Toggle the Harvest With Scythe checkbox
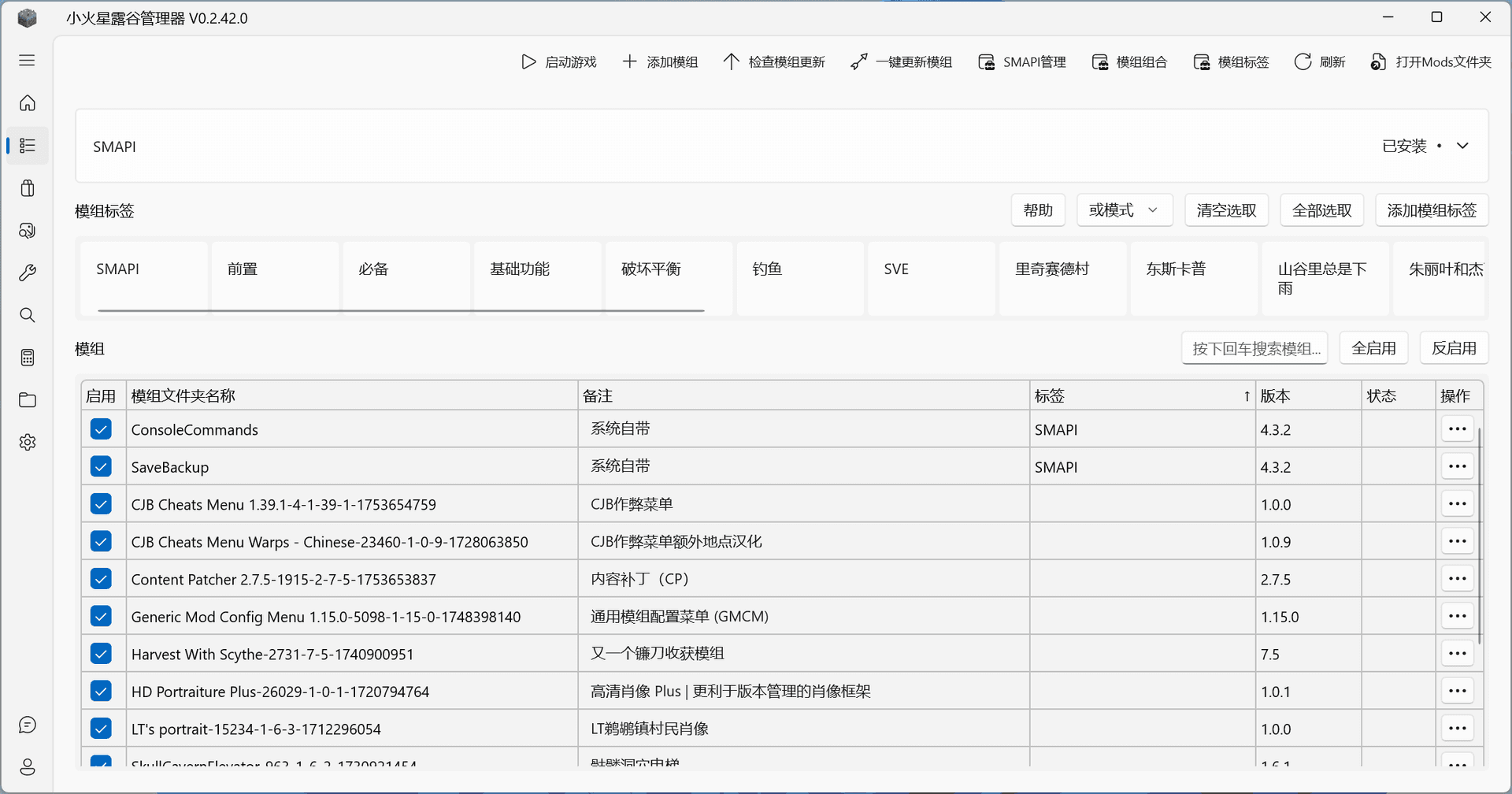Screen dimensions: 1512x794 (101, 654)
